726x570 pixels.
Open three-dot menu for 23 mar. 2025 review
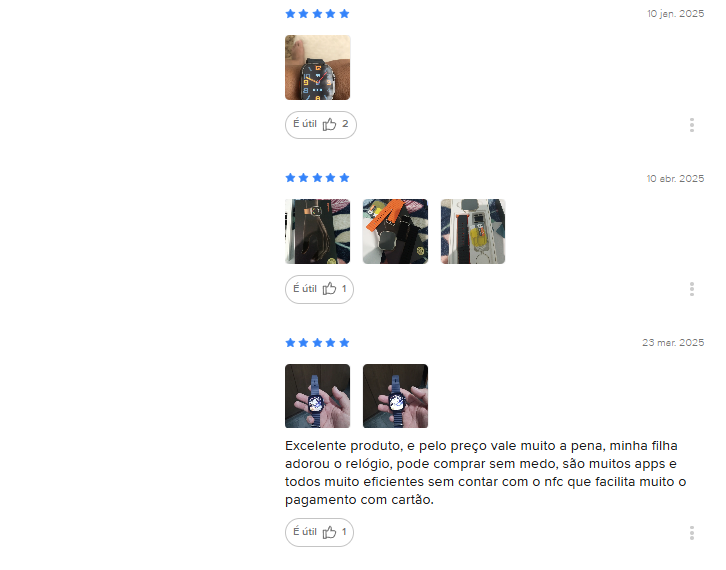pos(691,533)
